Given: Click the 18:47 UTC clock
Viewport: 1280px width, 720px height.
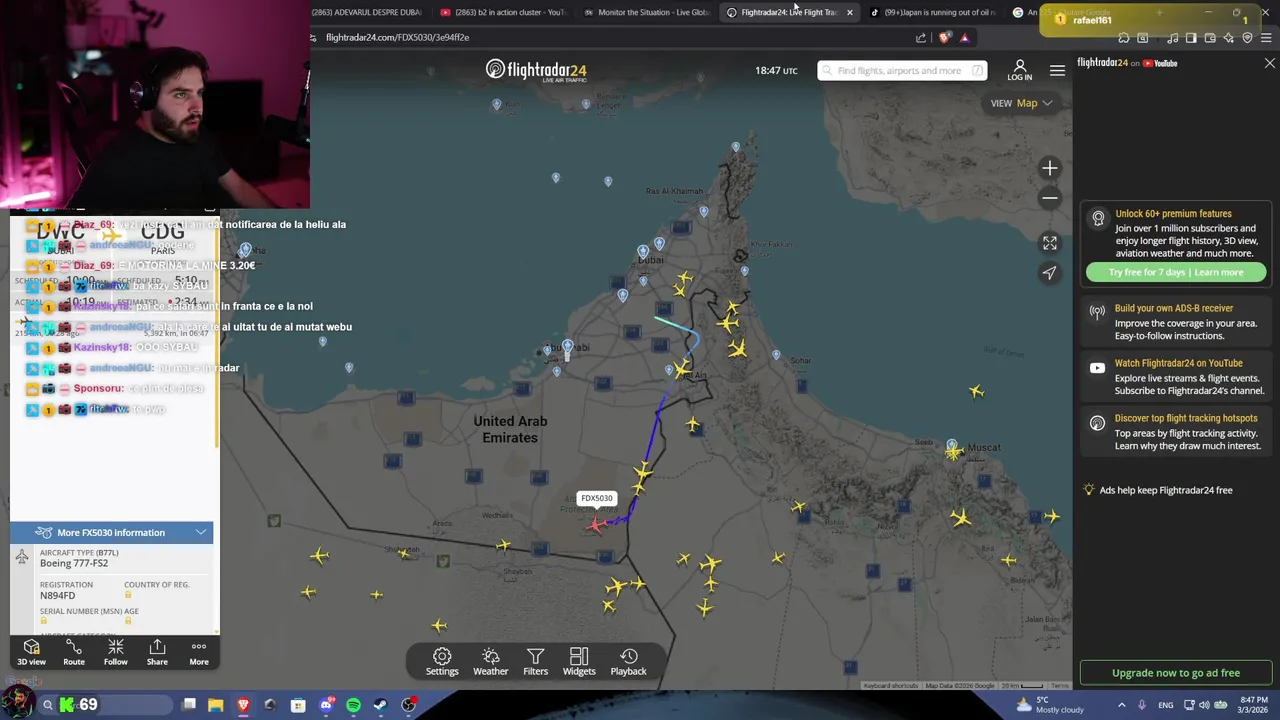Looking at the screenshot, I should click(776, 71).
